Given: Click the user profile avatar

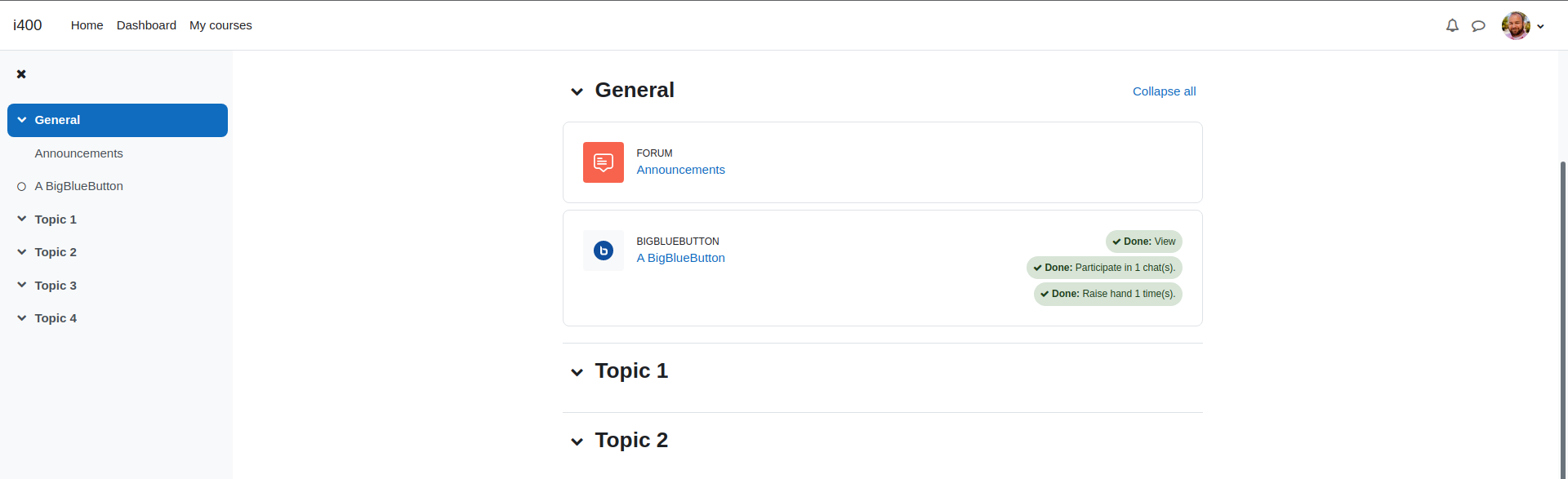Looking at the screenshot, I should pos(1516,25).
